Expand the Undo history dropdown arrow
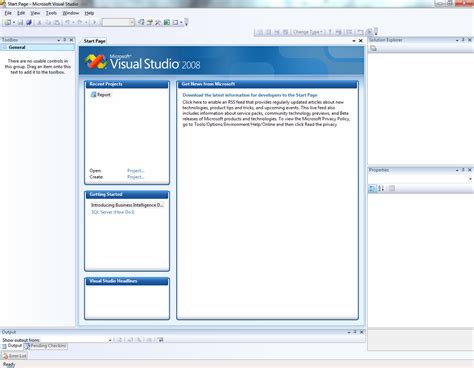This screenshot has width=474, height=368. [x=73, y=23]
